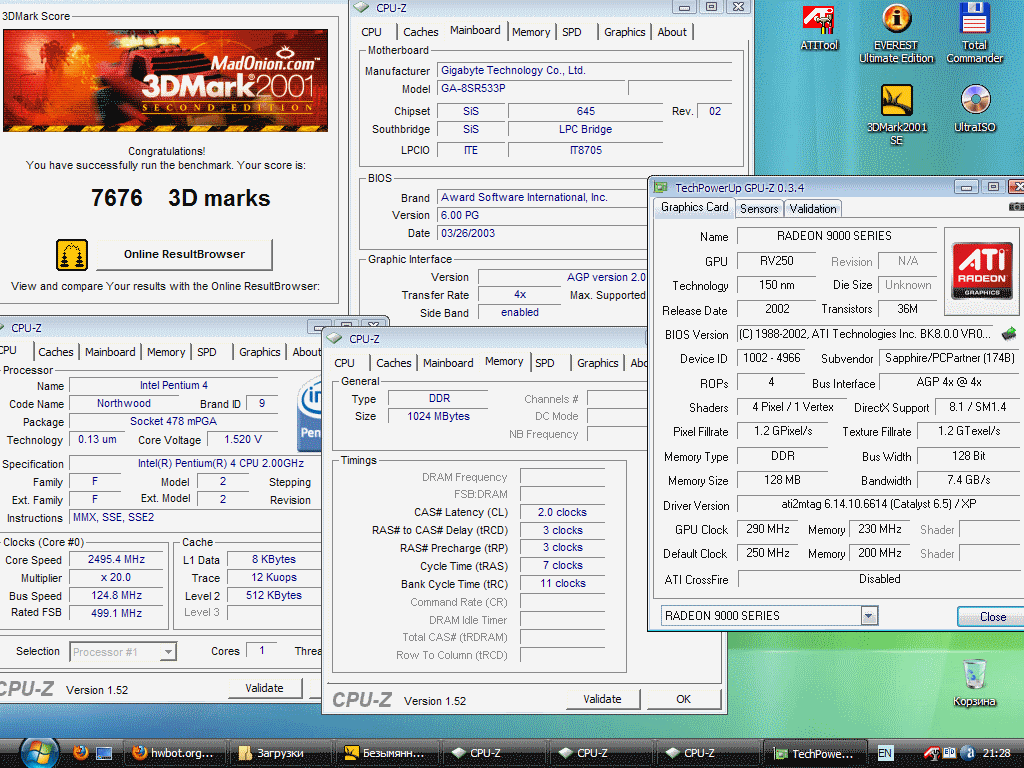Click the CAS# Latency 2.0 clocks value
The image size is (1024, 768).
point(562,513)
